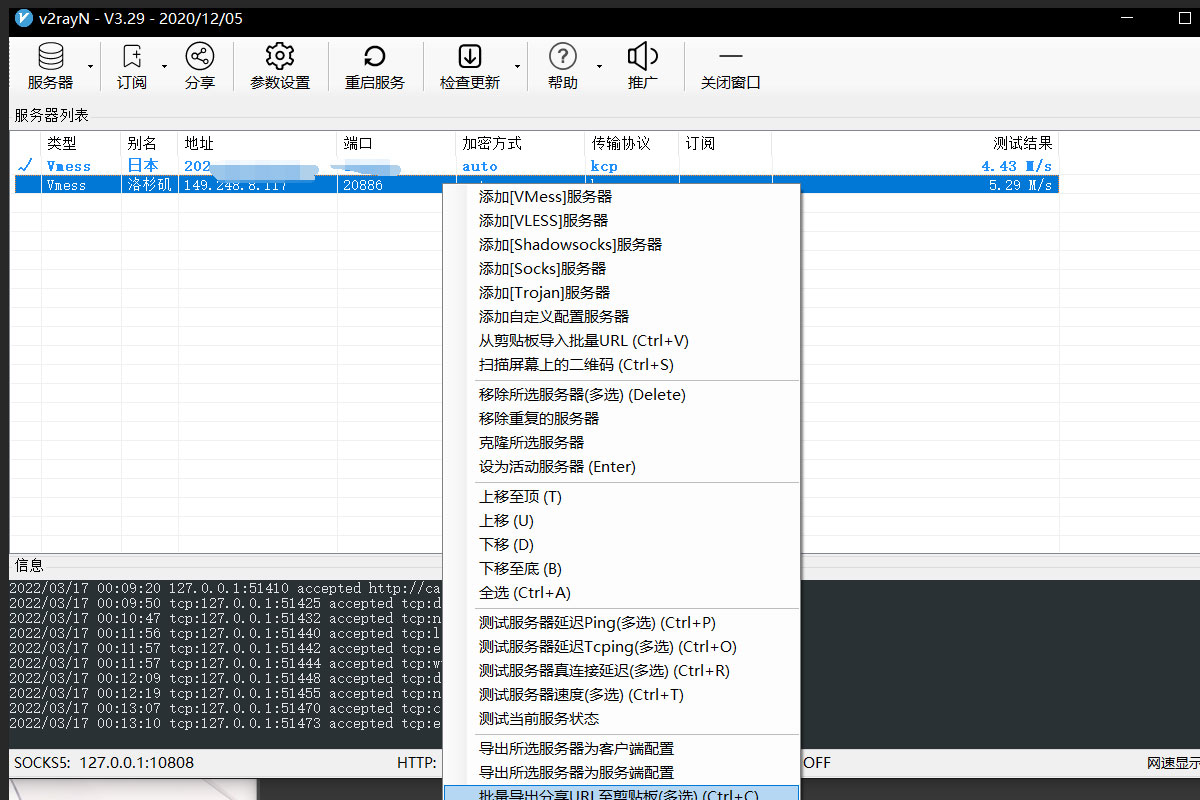Click port cell 20886

[x=363, y=185]
